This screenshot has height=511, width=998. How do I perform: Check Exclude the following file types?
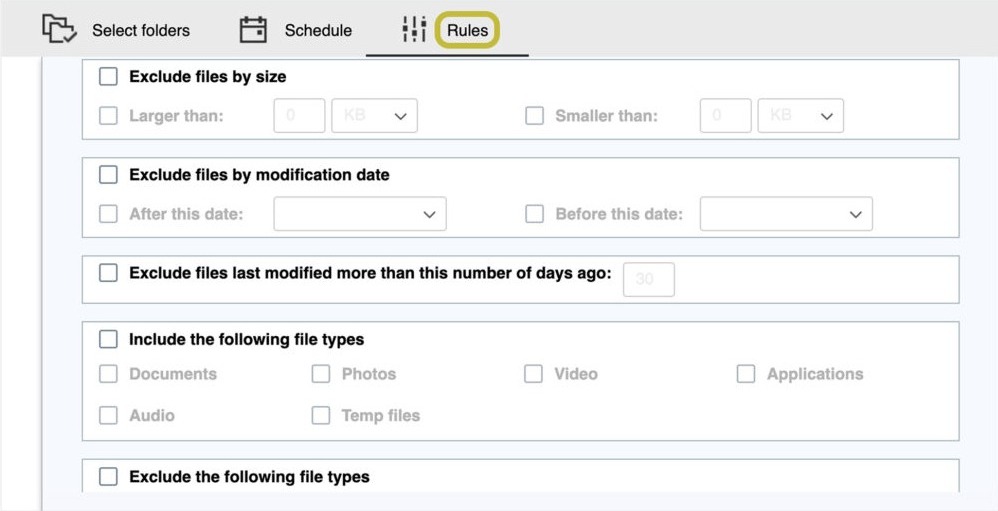(108, 477)
